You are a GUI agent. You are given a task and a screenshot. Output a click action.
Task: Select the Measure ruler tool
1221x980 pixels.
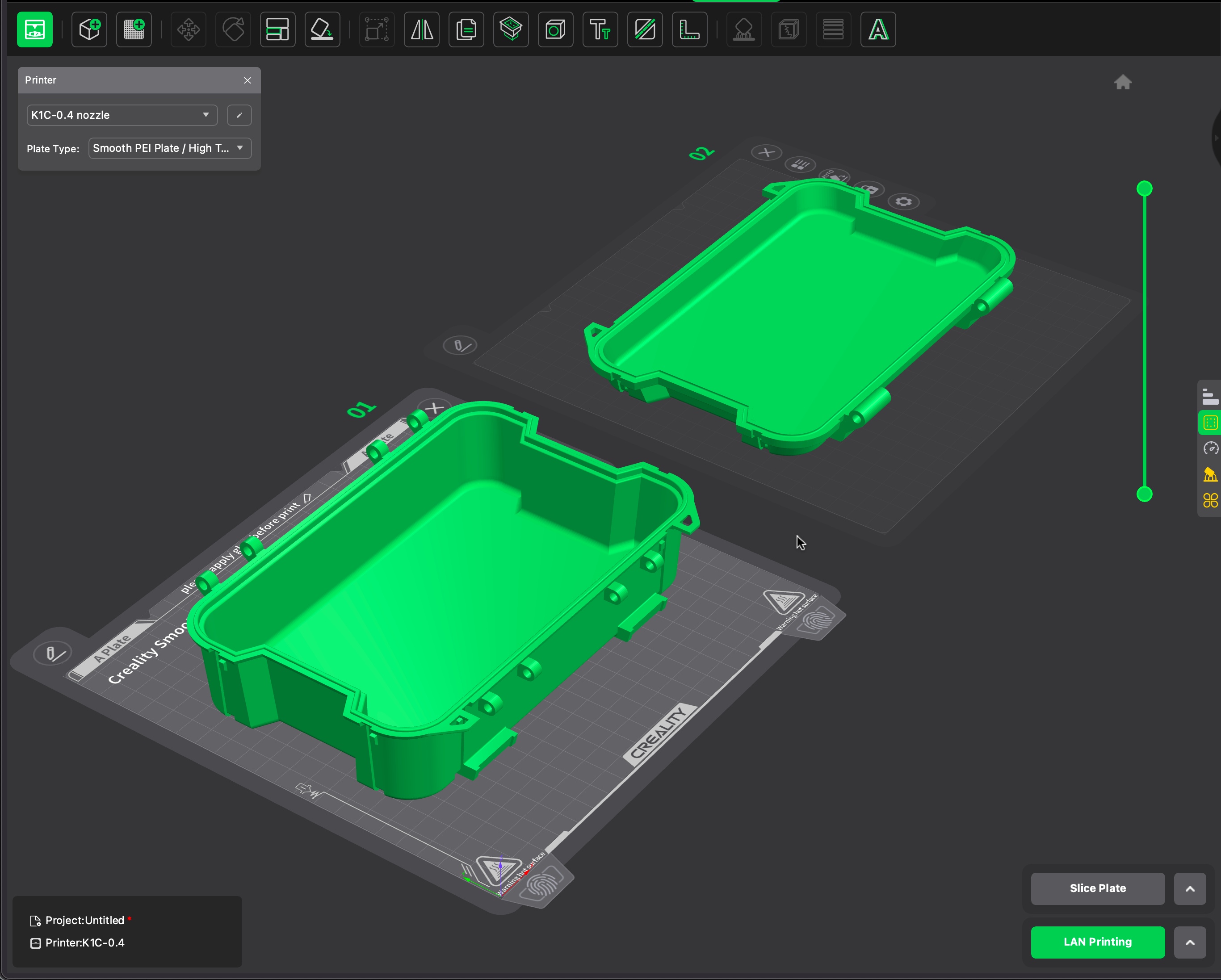(689, 29)
